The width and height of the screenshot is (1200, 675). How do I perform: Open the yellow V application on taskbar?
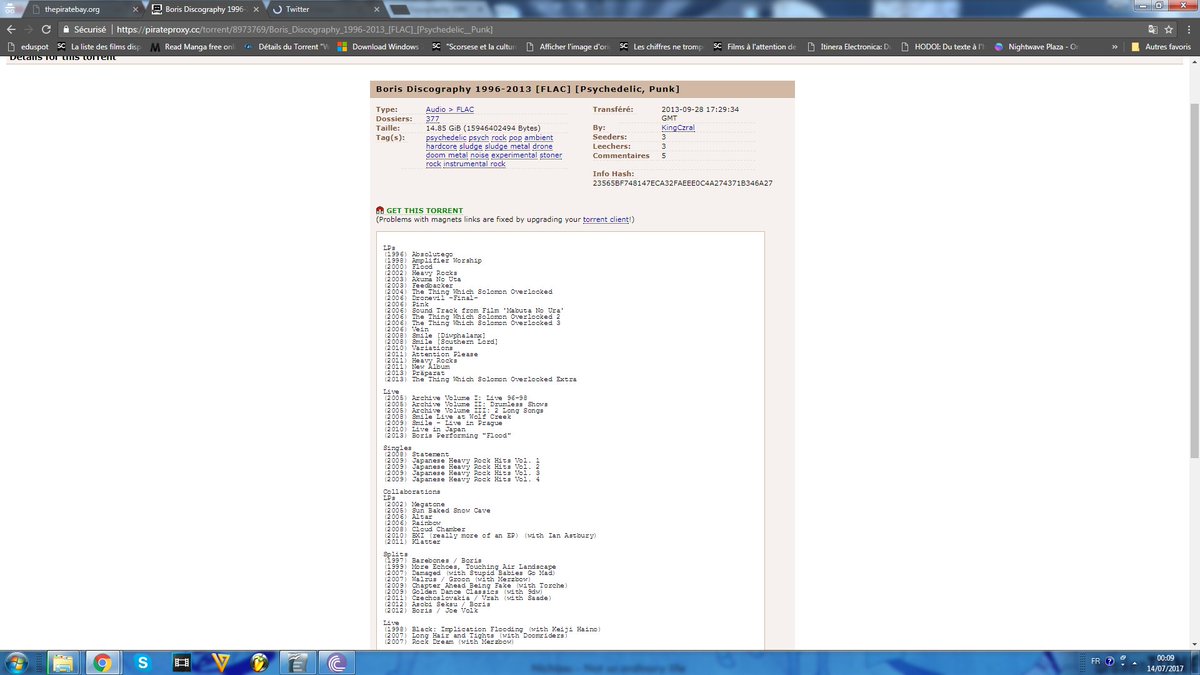coord(221,662)
